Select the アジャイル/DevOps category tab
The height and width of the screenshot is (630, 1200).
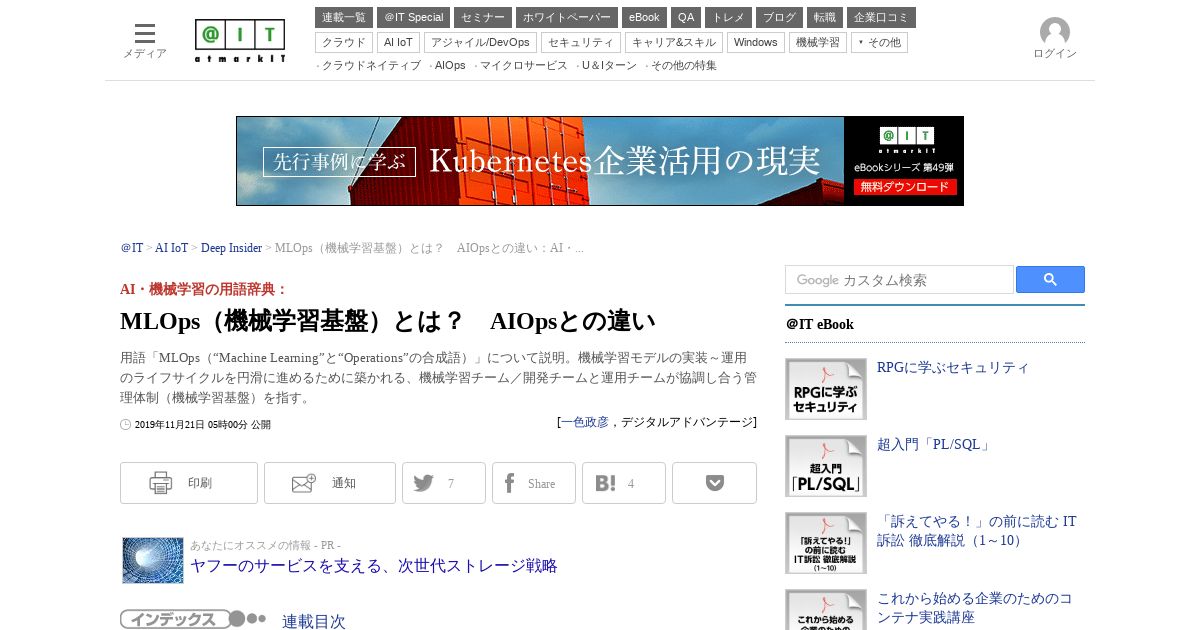coord(480,42)
